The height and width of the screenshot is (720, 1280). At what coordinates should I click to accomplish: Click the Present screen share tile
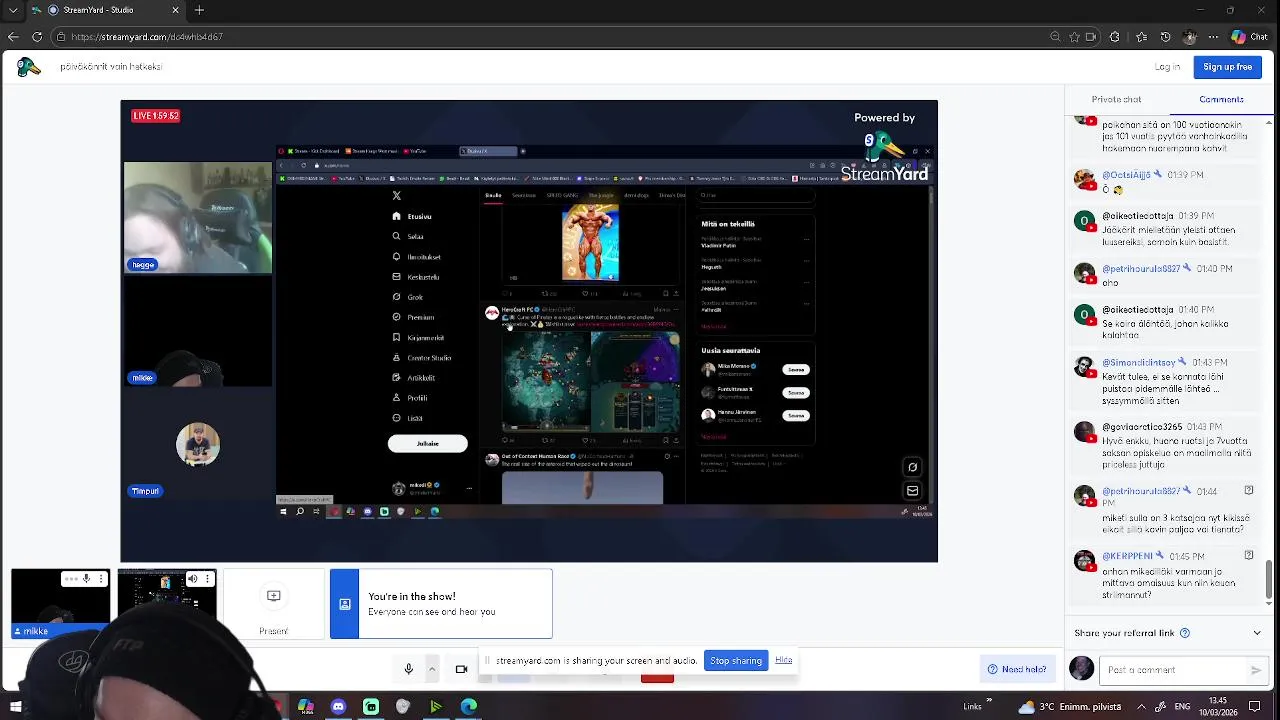273,604
